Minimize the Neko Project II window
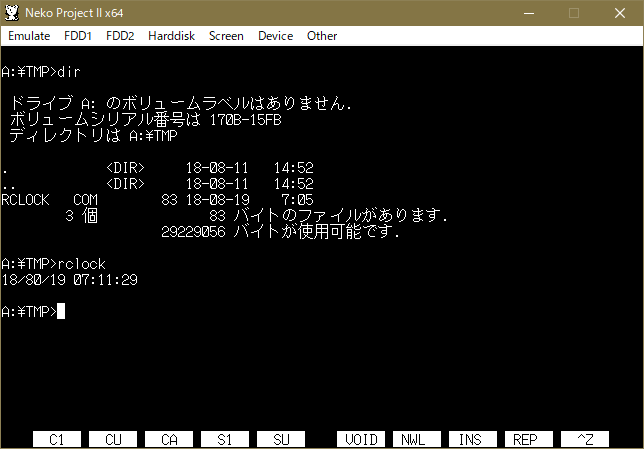The height and width of the screenshot is (449, 644). [x=529, y=13]
